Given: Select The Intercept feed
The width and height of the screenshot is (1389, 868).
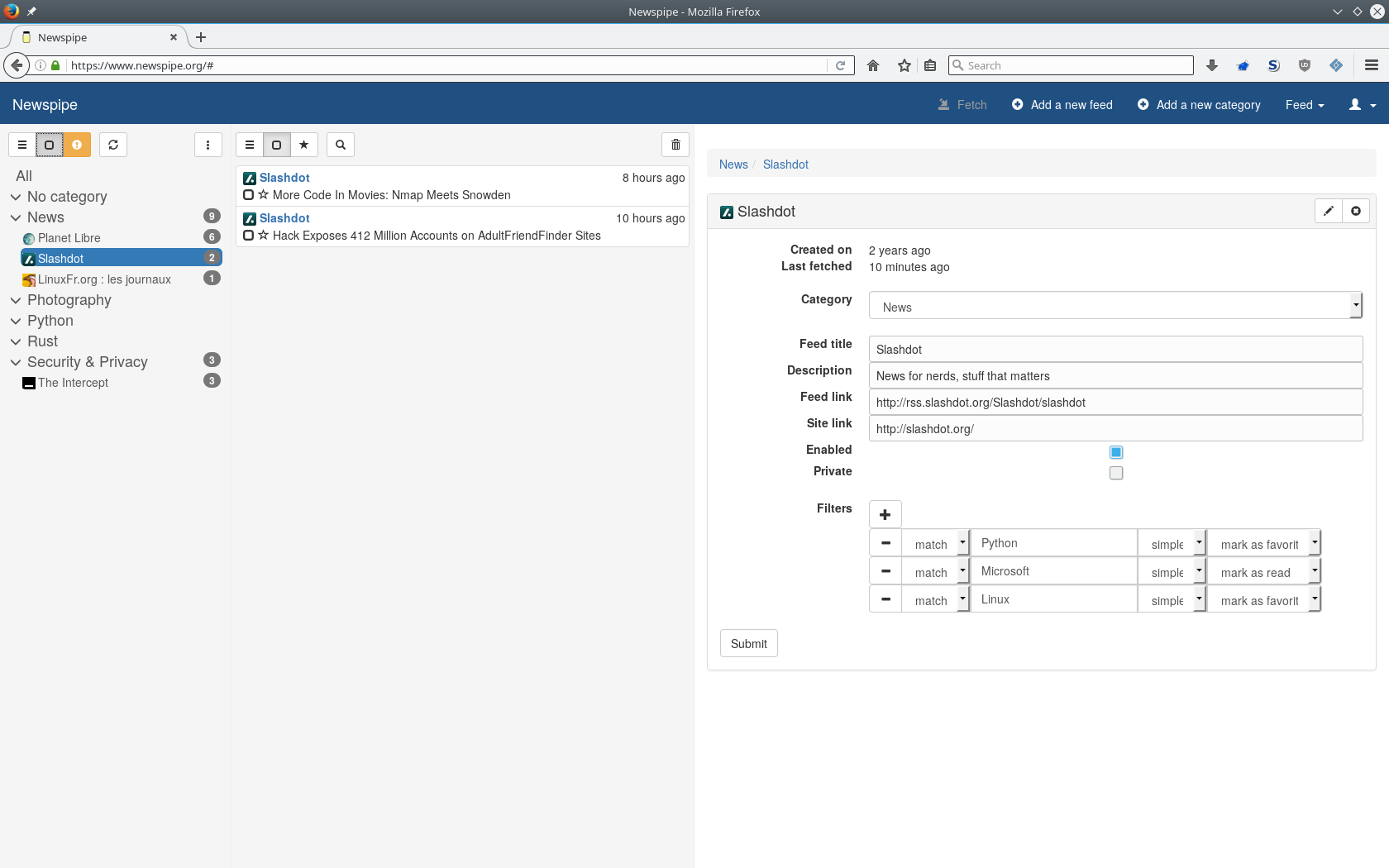Looking at the screenshot, I should pyautogui.click(x=73, y=383).
